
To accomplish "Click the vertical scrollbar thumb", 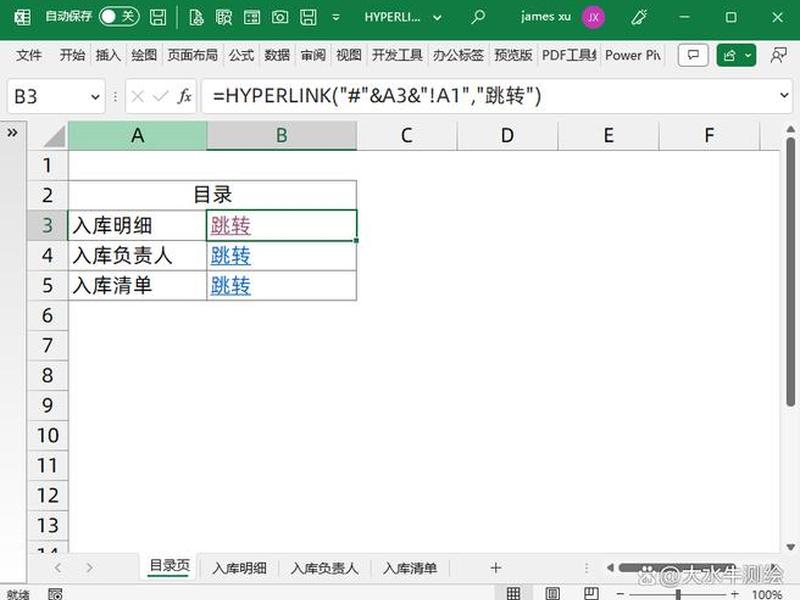I will tap(790, 272).
